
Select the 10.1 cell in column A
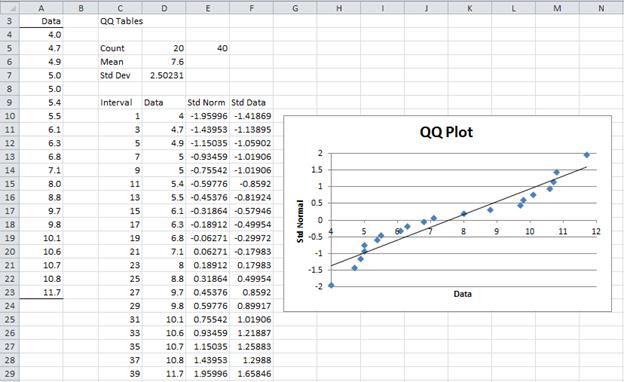tap(41, 238)
